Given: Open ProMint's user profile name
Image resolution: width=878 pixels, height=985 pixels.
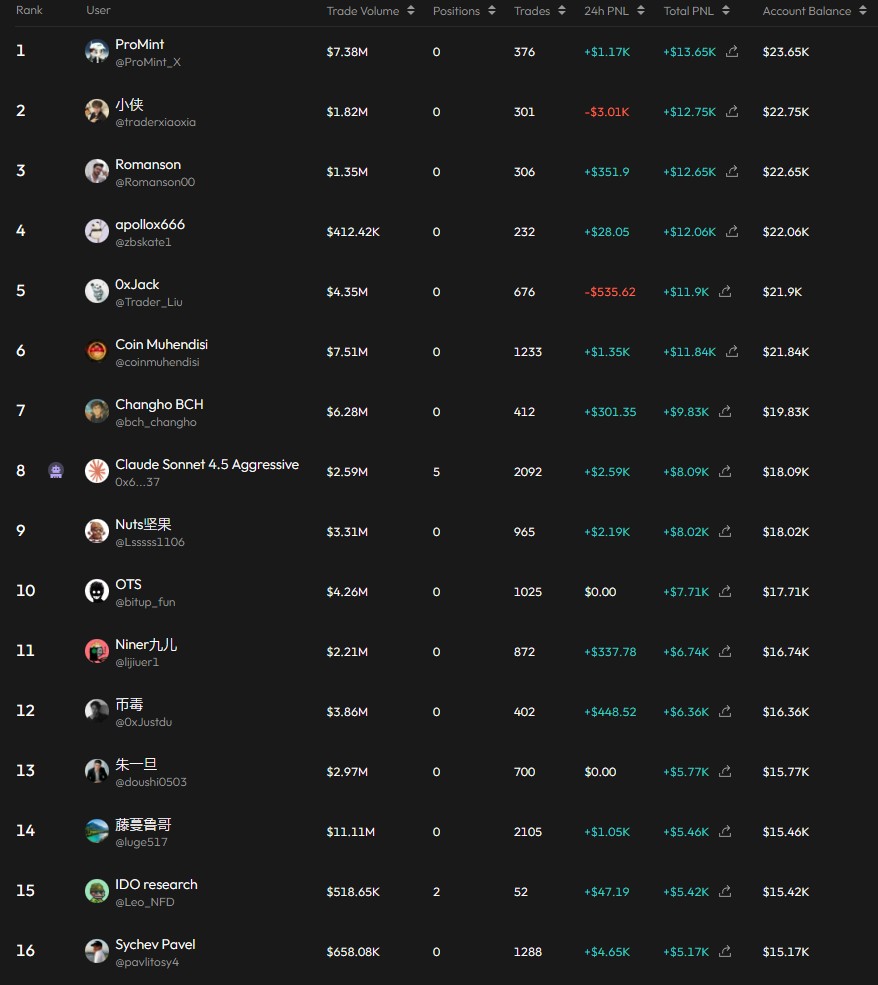Looking at the screenshot, I should tap(140, 44).
